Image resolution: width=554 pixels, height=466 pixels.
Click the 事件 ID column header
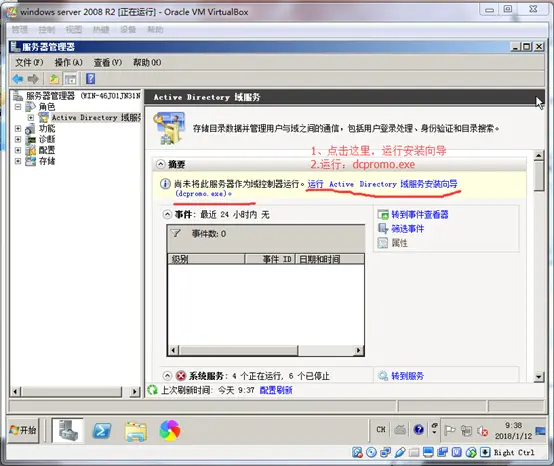pos(270,259)
